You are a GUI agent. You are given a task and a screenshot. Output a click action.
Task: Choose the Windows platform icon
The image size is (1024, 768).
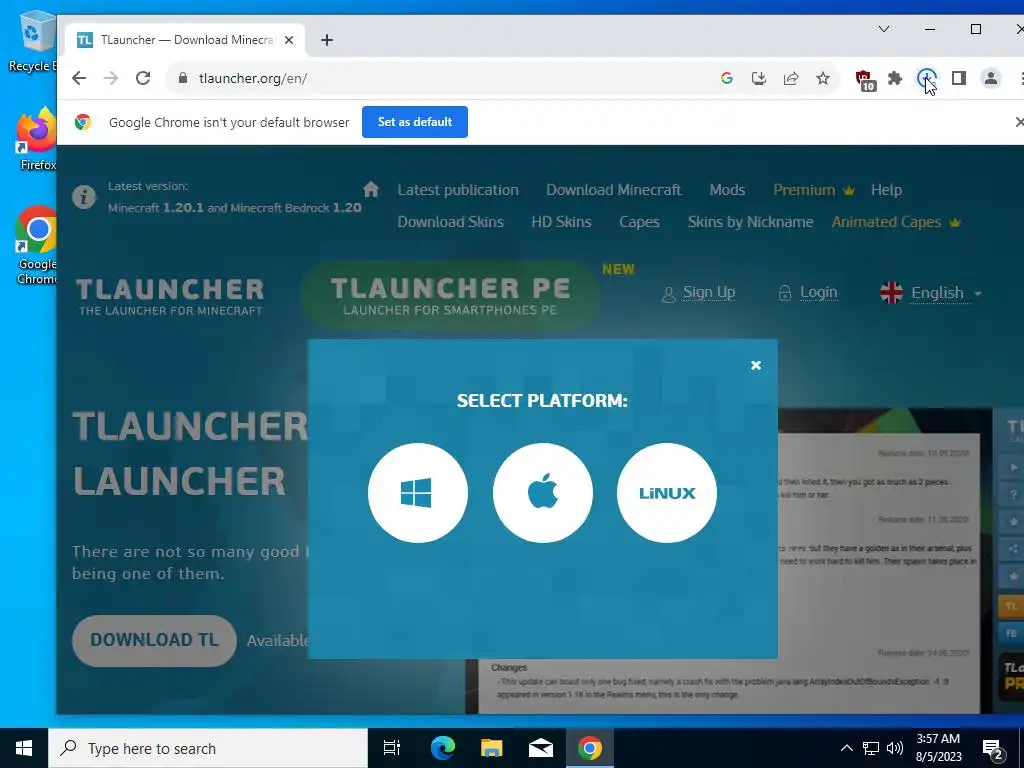coord(417,492)
